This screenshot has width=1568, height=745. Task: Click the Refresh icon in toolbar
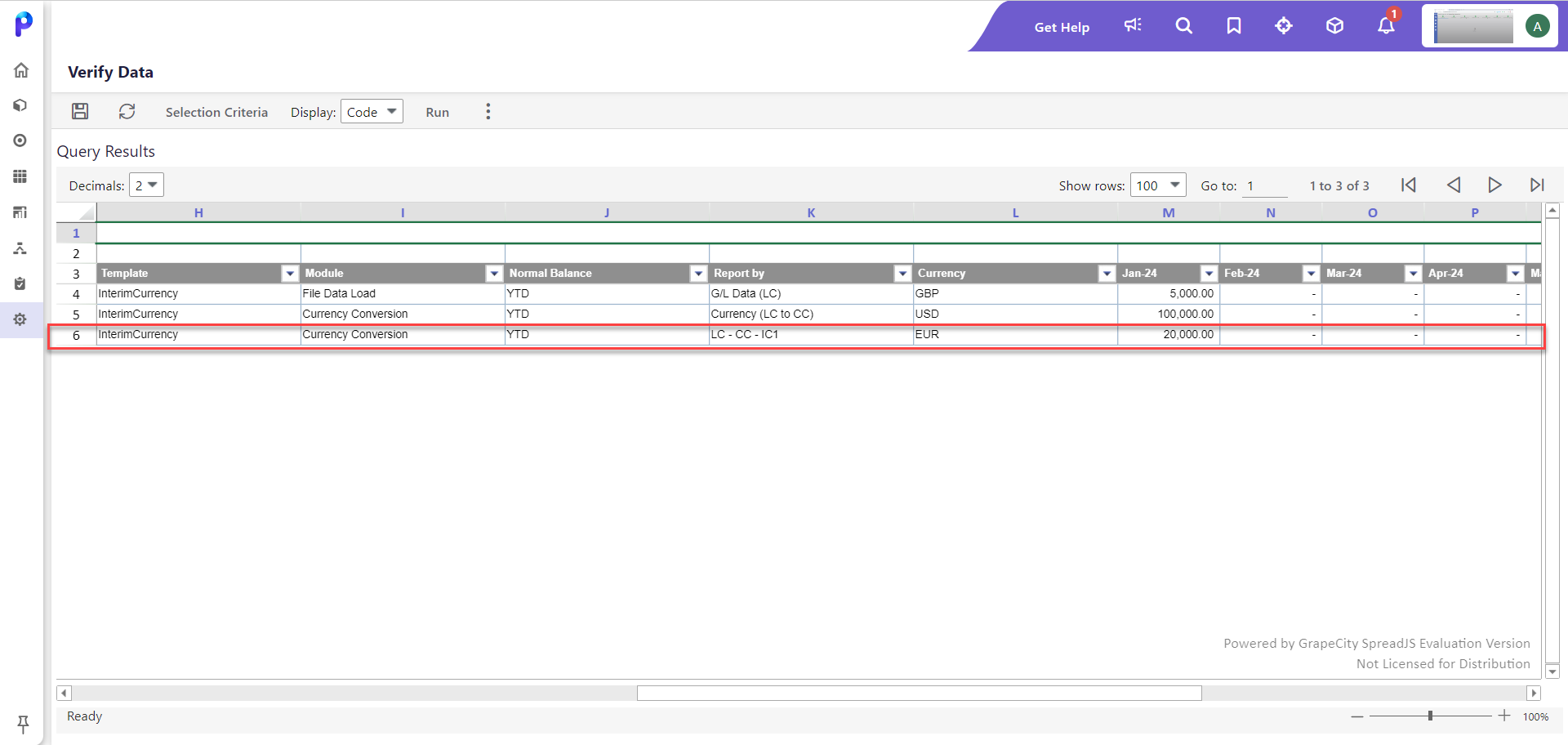(127, 112)
